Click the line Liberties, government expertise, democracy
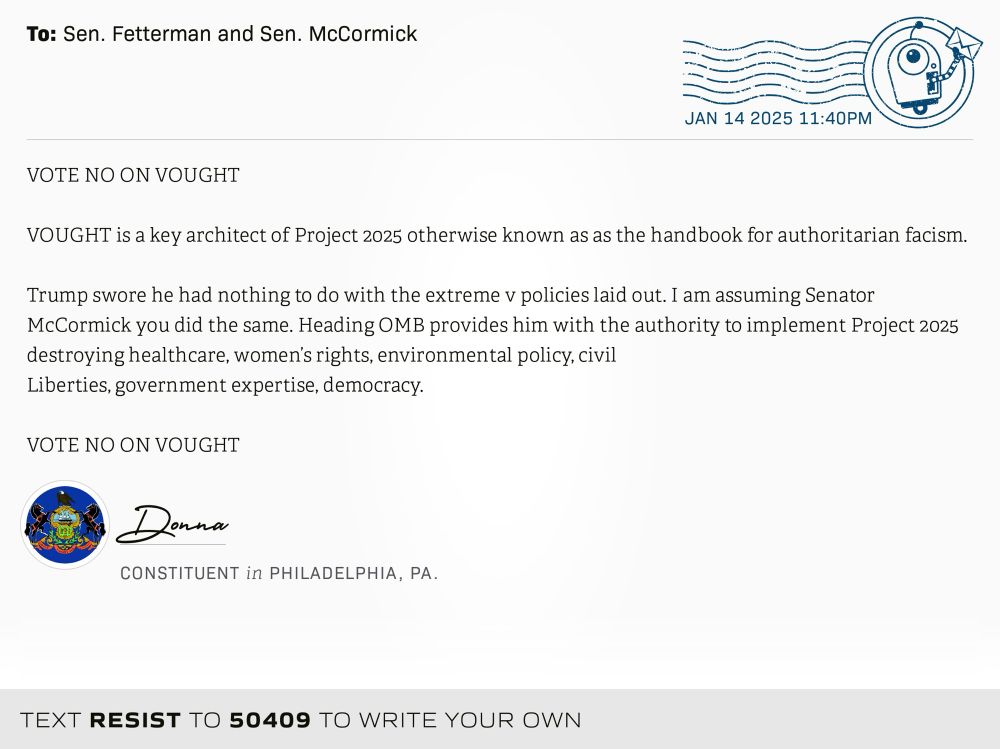Screen dimensions: 1000x749 225,385
